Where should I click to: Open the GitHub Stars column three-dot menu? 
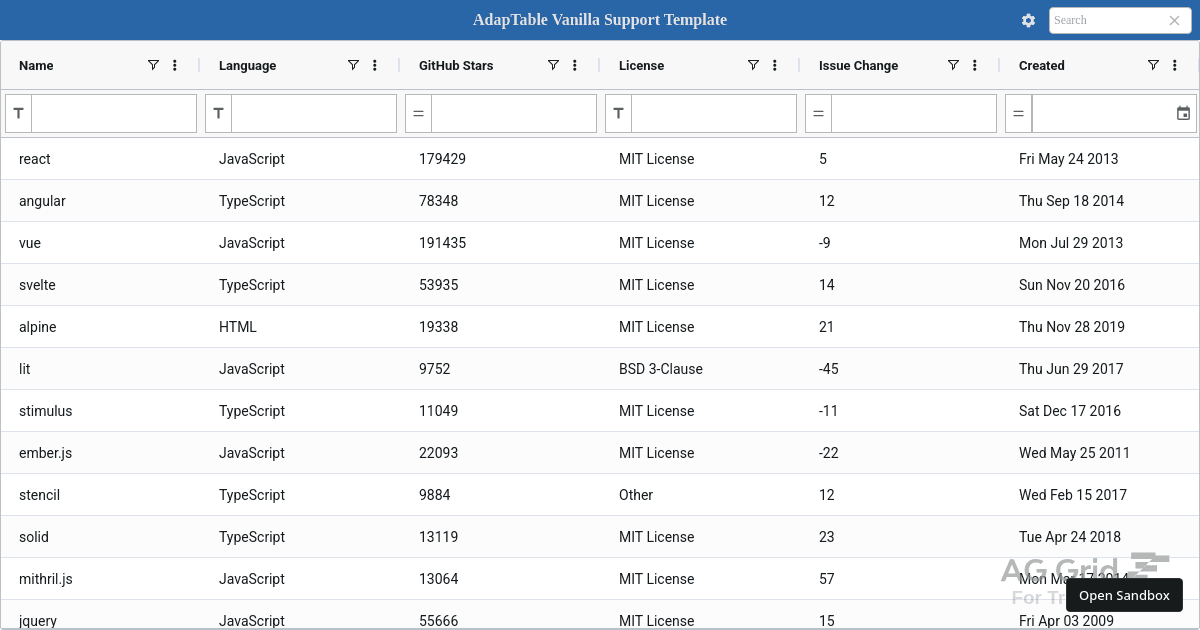tap(574, 65)
